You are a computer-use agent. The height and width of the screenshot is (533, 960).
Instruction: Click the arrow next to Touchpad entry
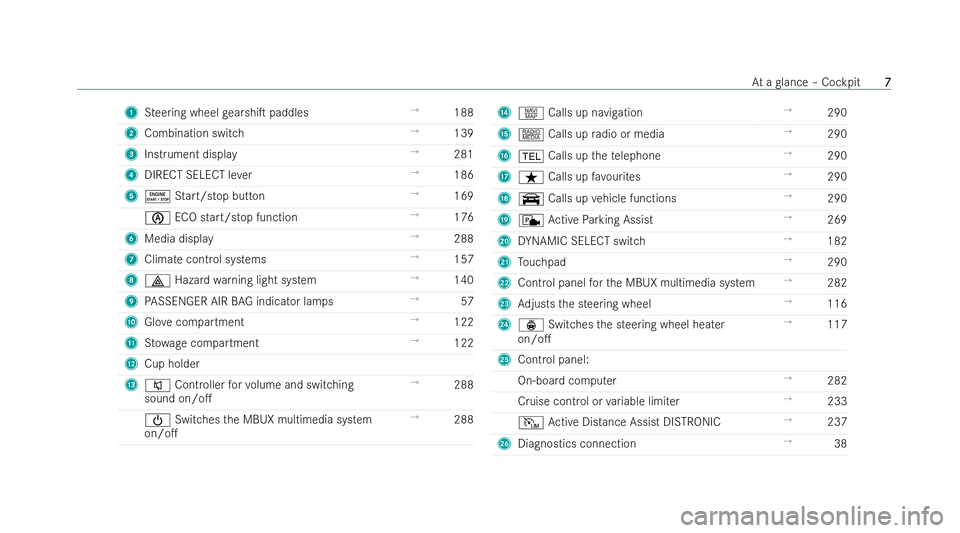coord(788,260)
